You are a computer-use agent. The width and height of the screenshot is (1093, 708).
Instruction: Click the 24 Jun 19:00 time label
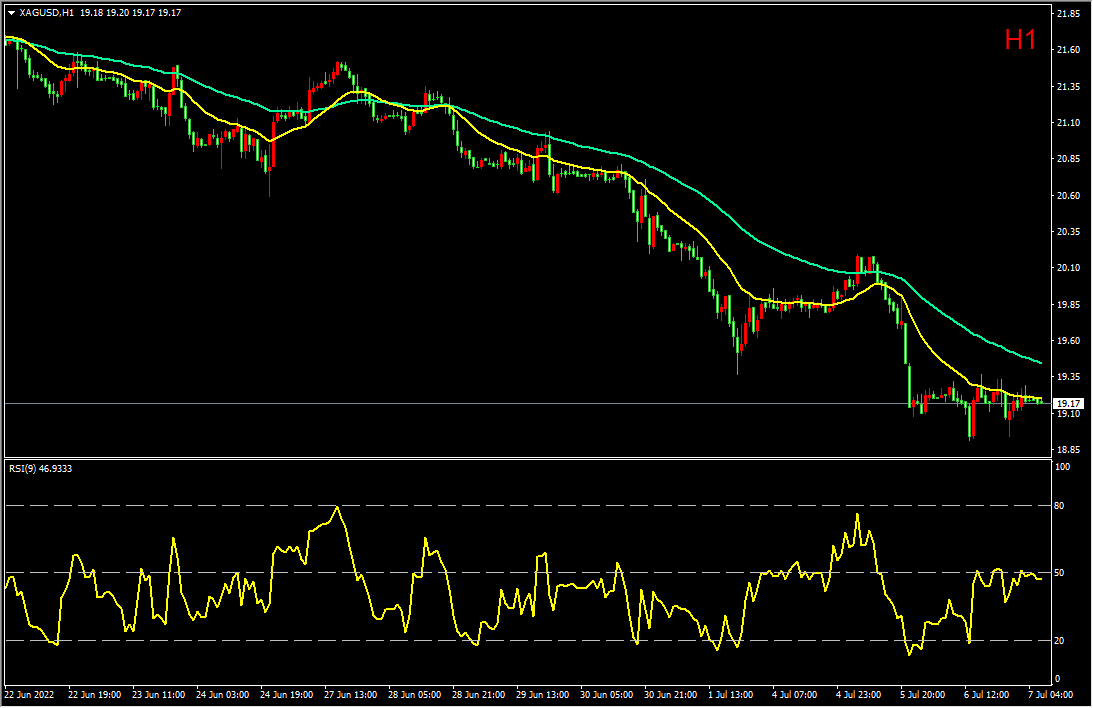tap(286, 695)
